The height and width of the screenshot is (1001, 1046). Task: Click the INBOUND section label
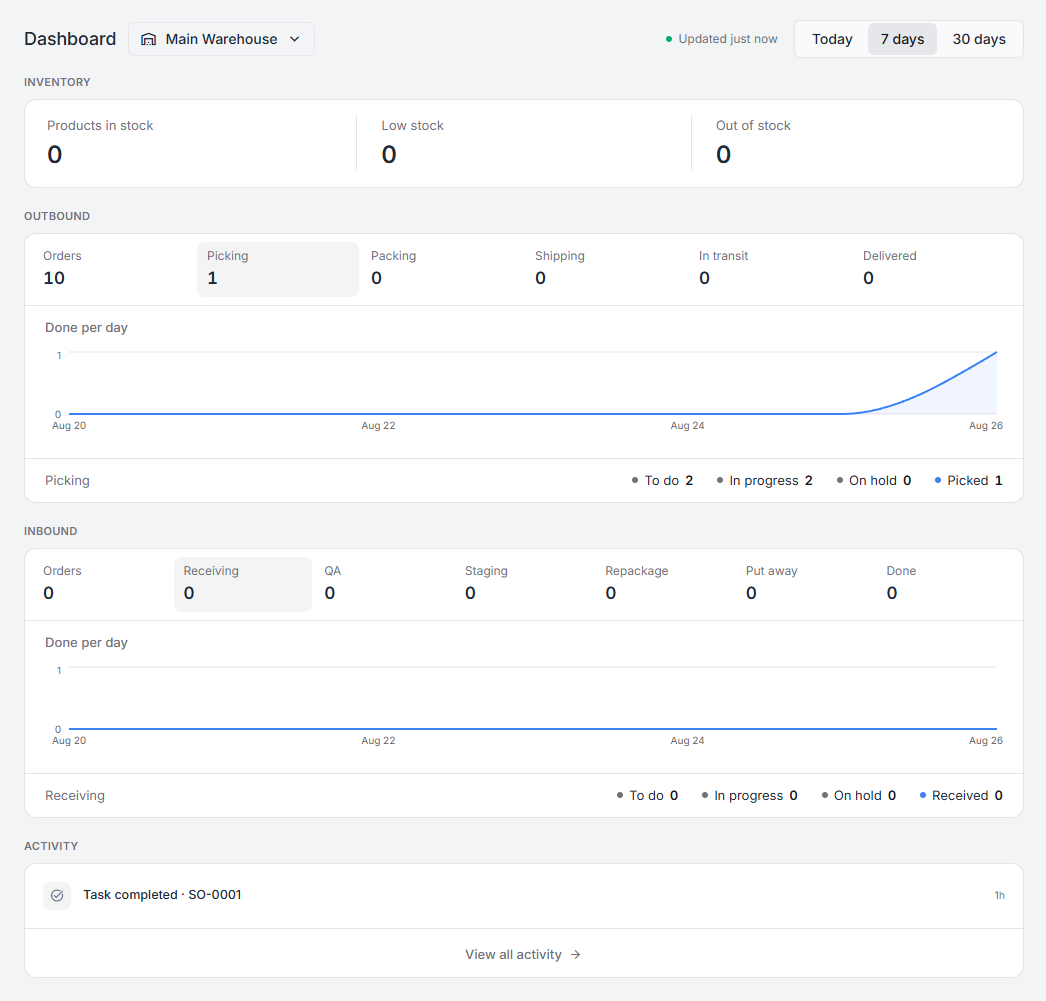coord(51,531)
